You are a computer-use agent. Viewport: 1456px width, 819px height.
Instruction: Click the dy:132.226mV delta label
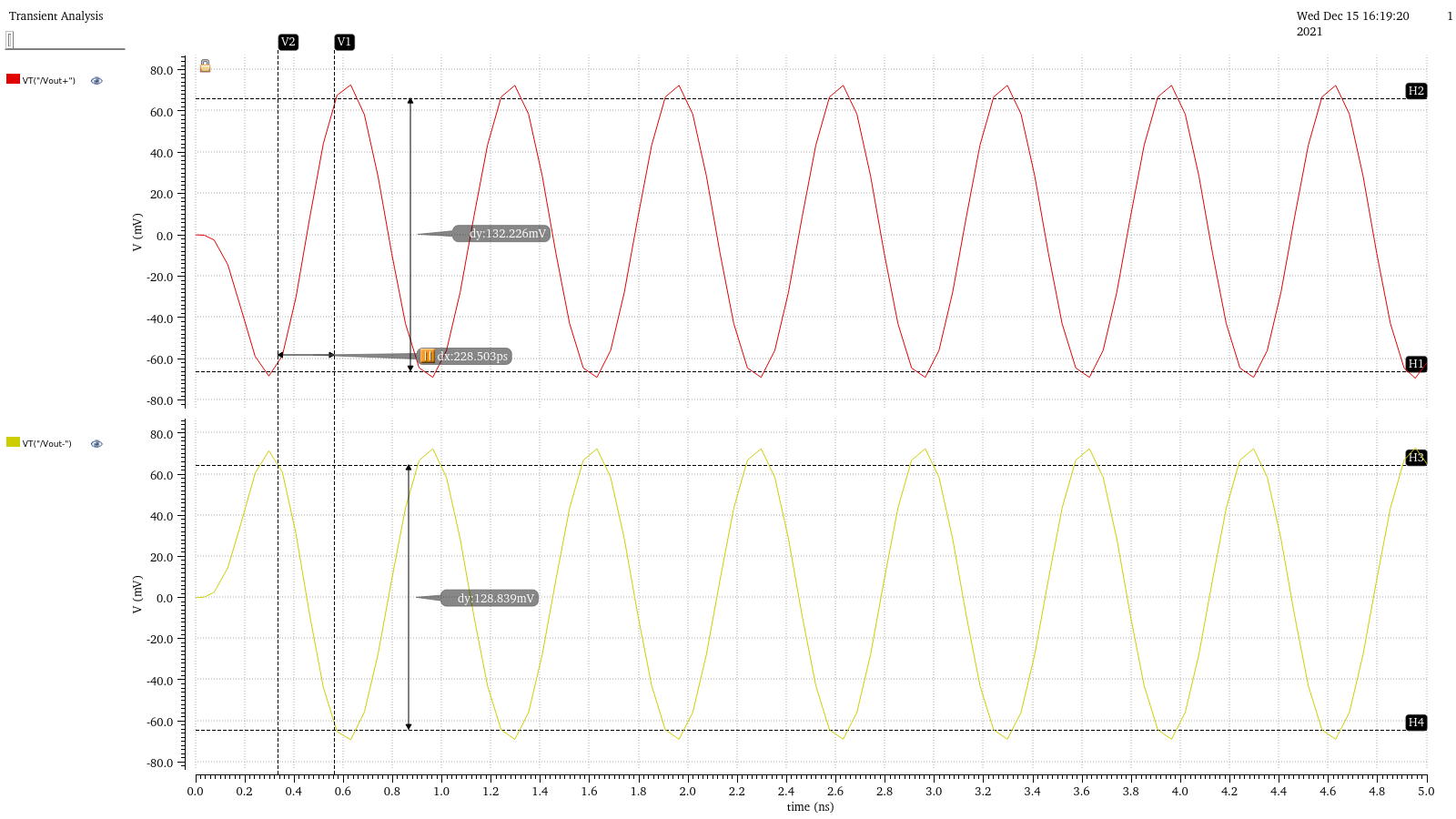507,234
